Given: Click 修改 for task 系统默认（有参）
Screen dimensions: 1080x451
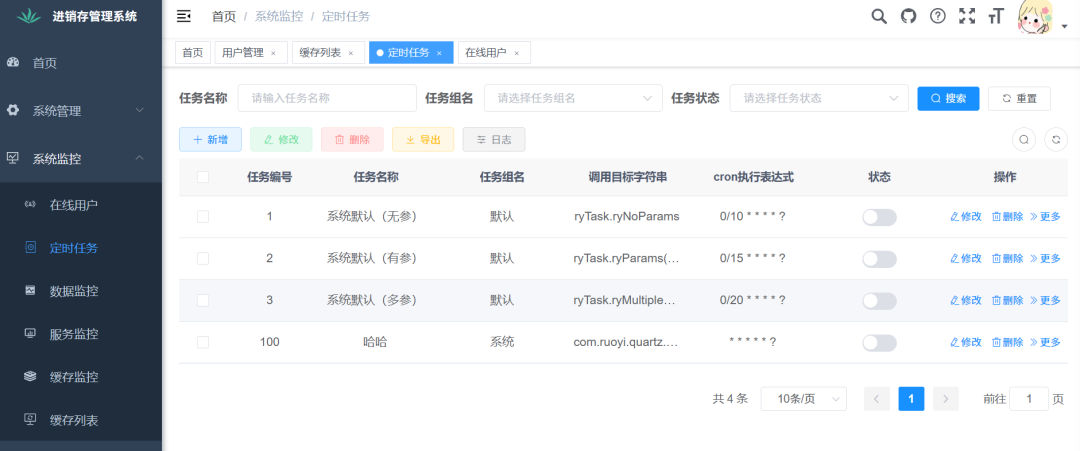Looking at the screenshot, I should point(966,259).
